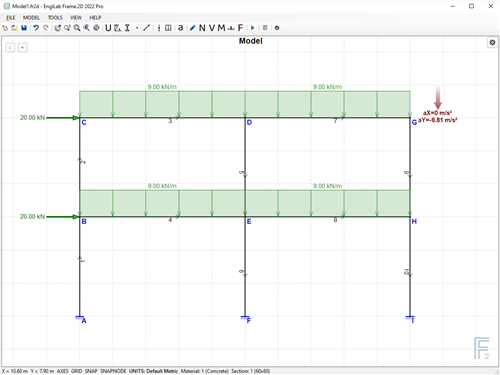Show the V shear force diagram
This screenshot has width=500, height=375.
pos(212,28)
